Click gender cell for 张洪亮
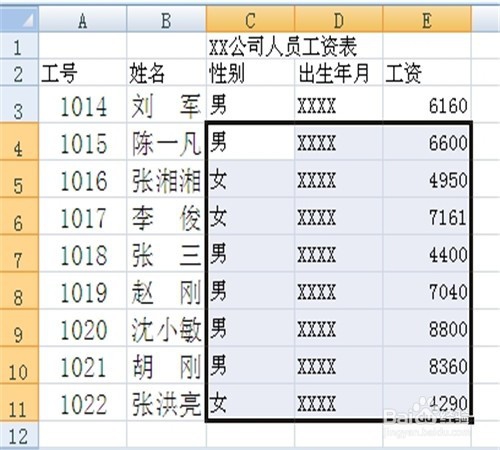 (250, 402)
